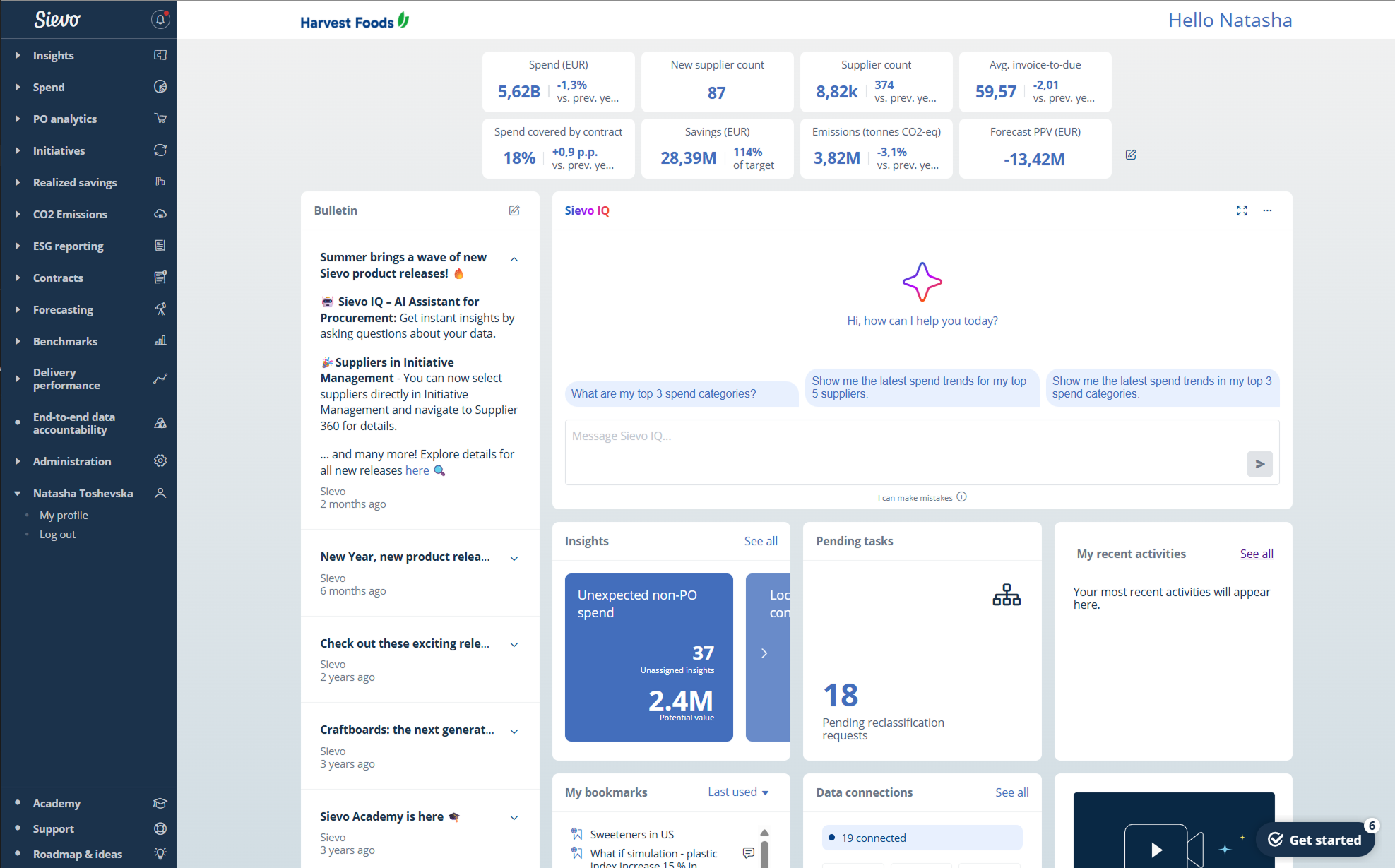
Task: Open the notifications bell icon
Action: point(160,20)
